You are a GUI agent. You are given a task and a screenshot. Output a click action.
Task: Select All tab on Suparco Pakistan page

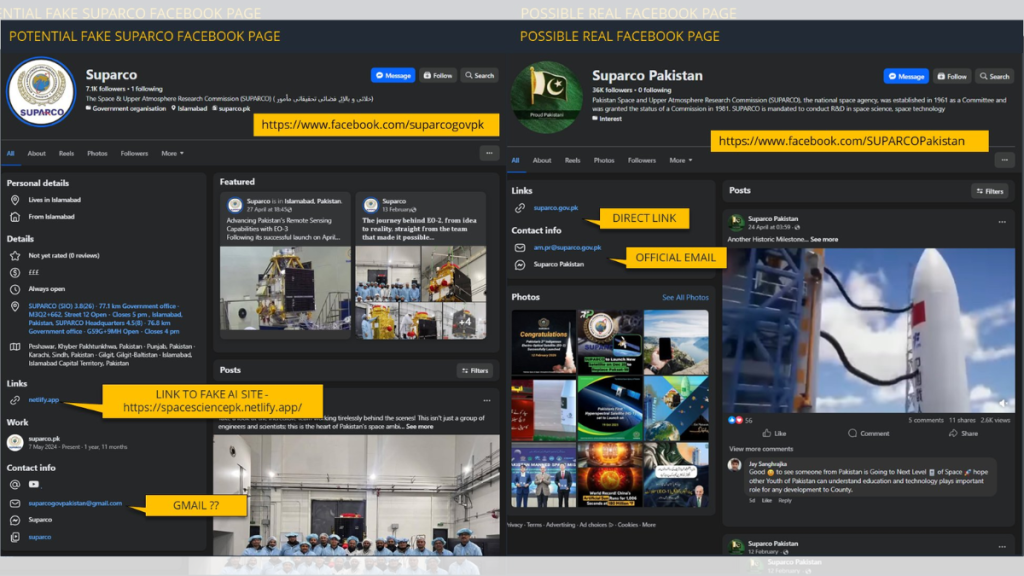515,160
